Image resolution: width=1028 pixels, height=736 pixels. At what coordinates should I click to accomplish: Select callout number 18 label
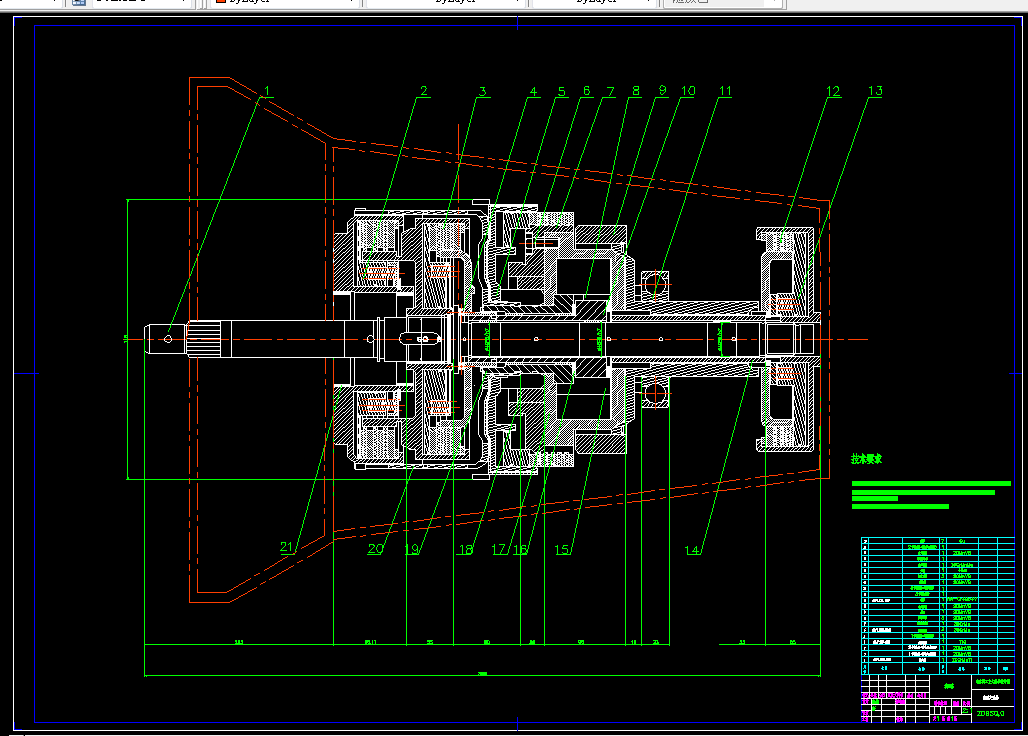pos(465,549)
